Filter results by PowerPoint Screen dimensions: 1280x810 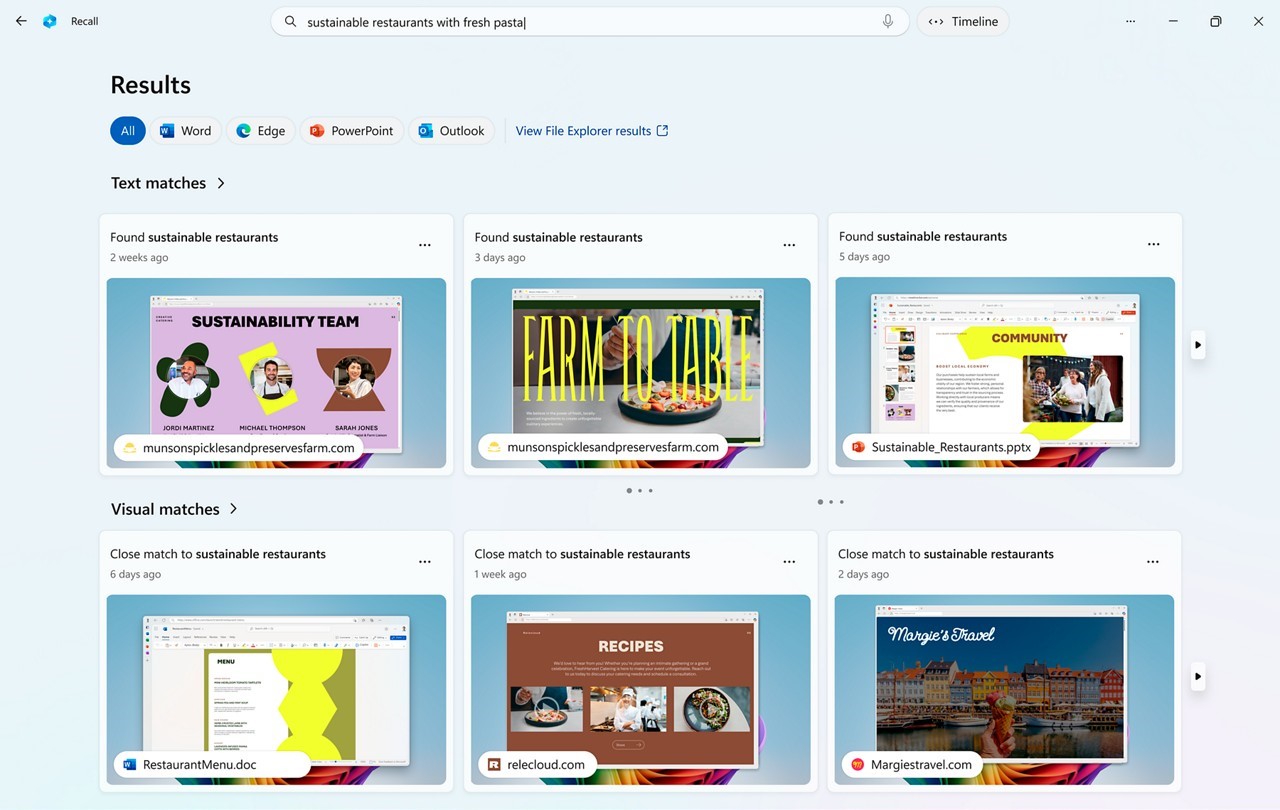pos(351,131)
